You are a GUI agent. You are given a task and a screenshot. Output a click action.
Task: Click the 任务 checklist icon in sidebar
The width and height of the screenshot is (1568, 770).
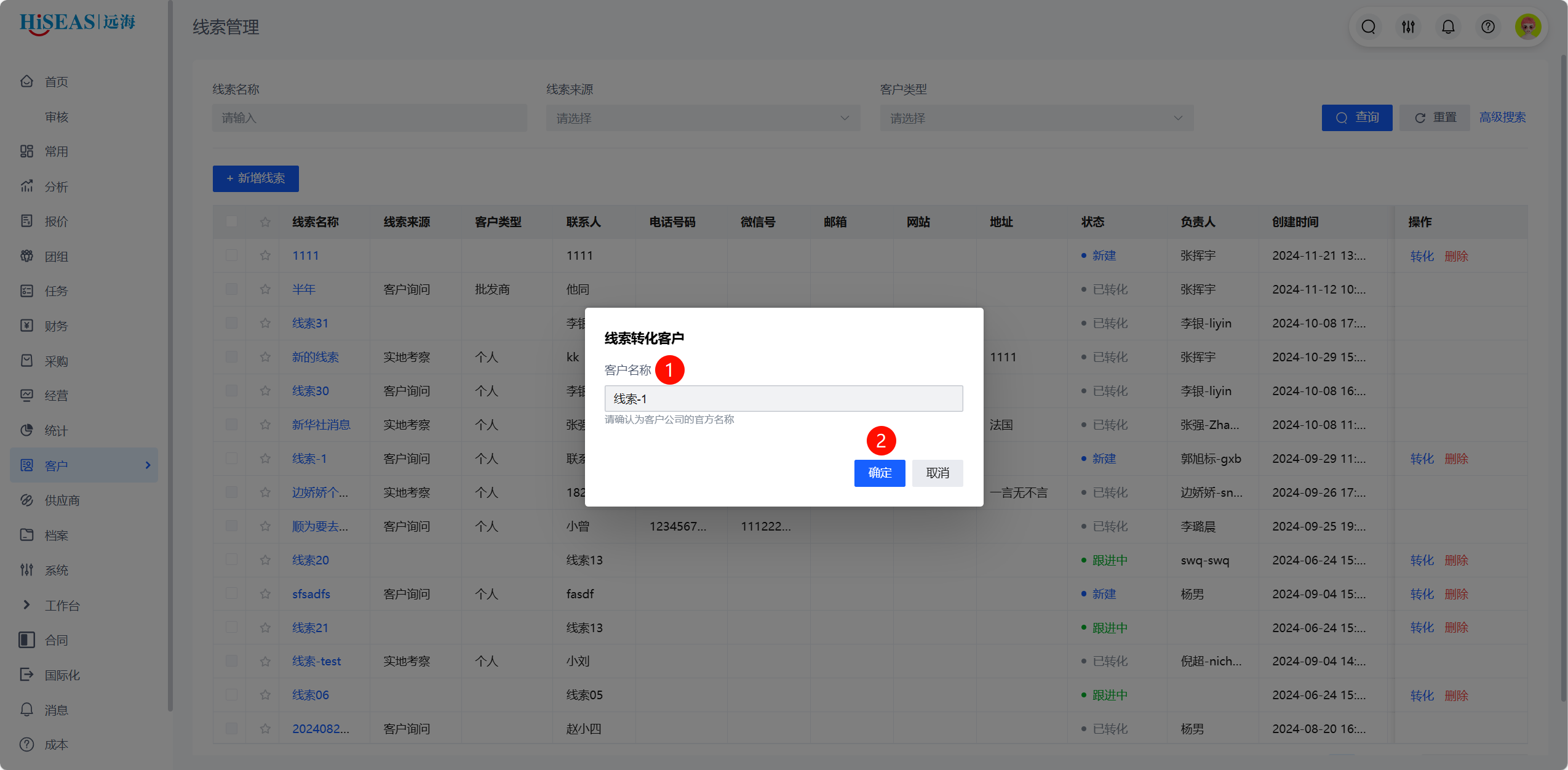click(26, 291)
